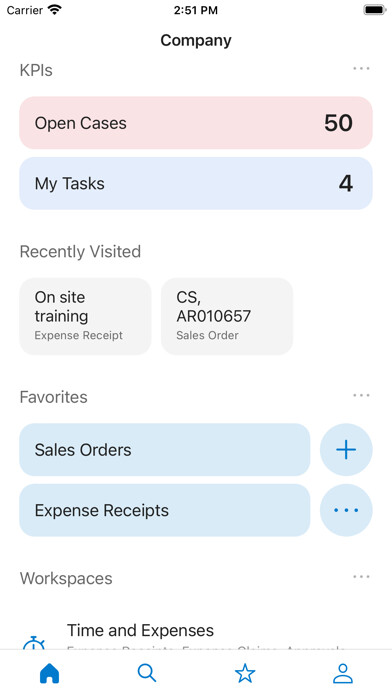This screenshot has height=696, width=392.
Task: Open the Home tab in the bottom bar
Action: [49, 673]
